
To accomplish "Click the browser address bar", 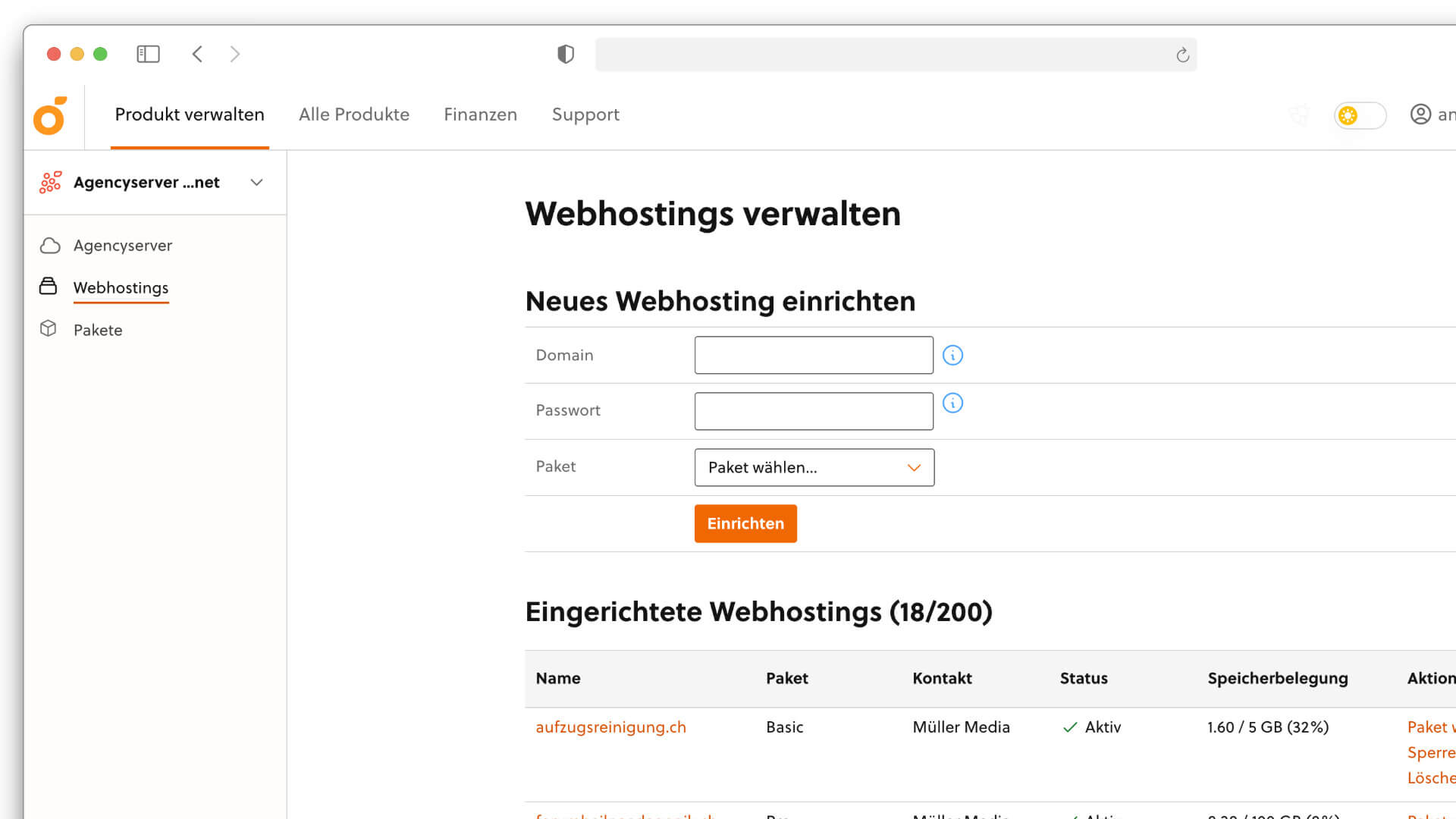I will tap(896, 55).
